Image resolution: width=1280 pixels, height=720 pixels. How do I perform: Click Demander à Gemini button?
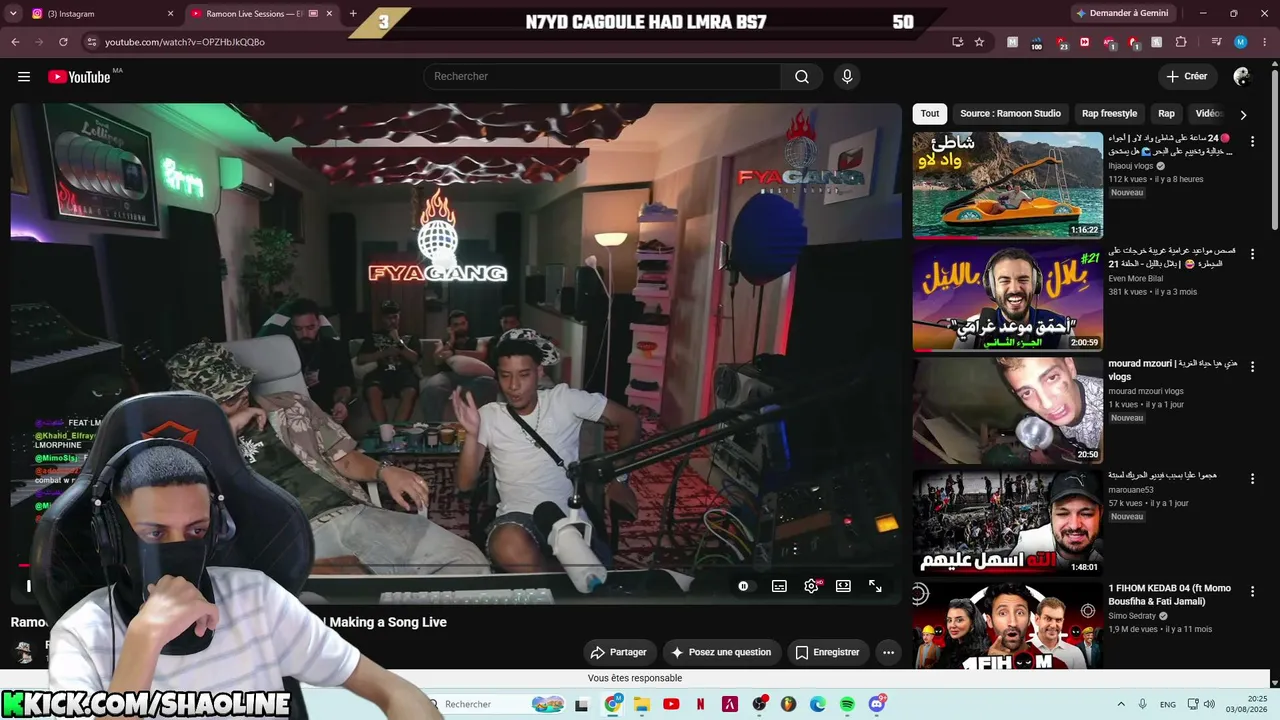click(1122, 14)
